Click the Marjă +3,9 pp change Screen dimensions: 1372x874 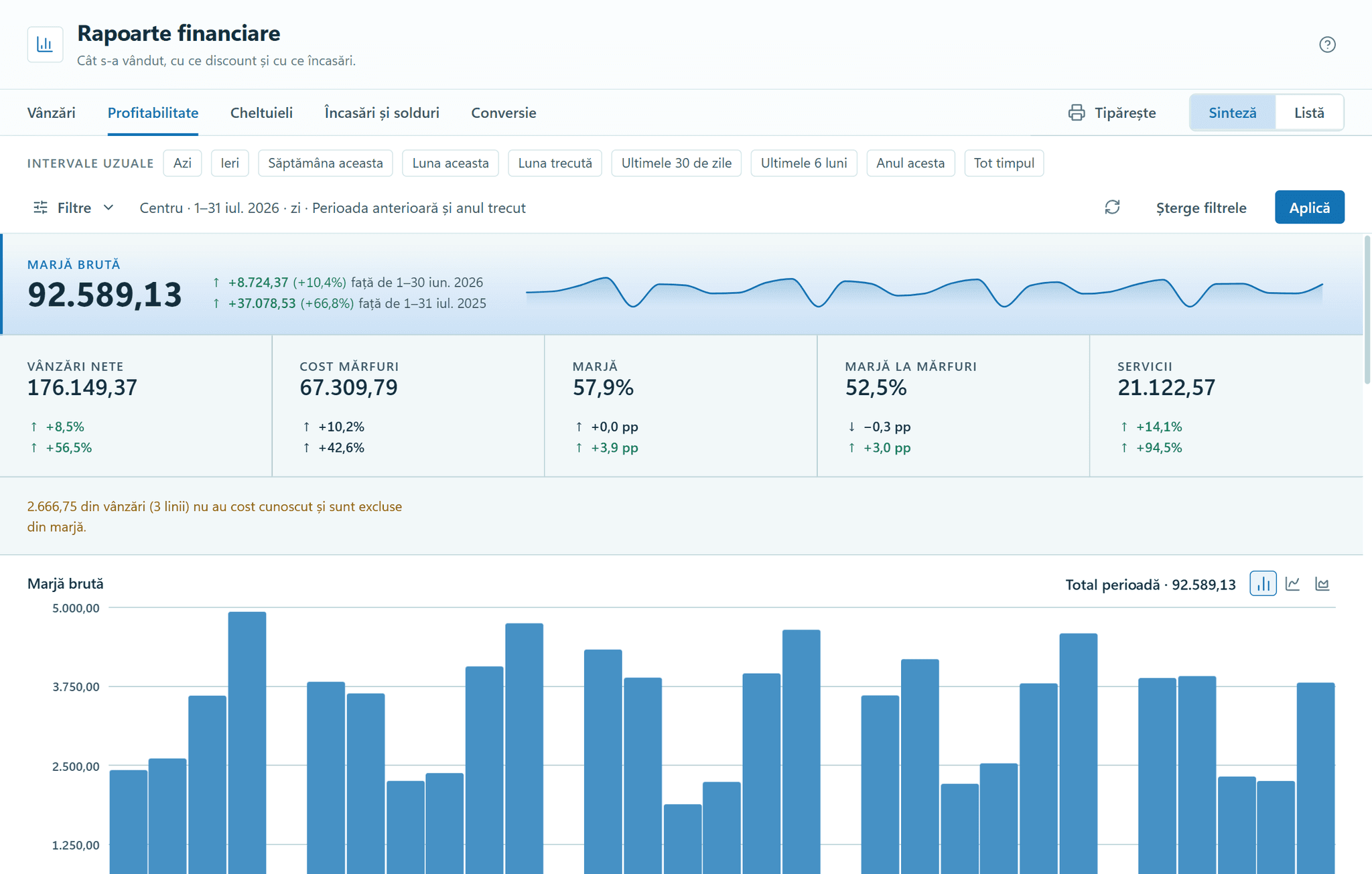click(614, 447)
